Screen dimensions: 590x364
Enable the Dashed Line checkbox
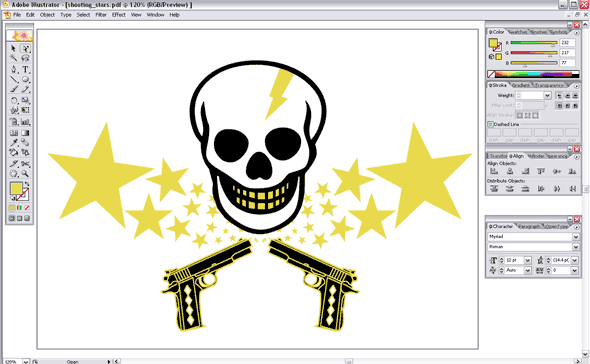point(491,124)
